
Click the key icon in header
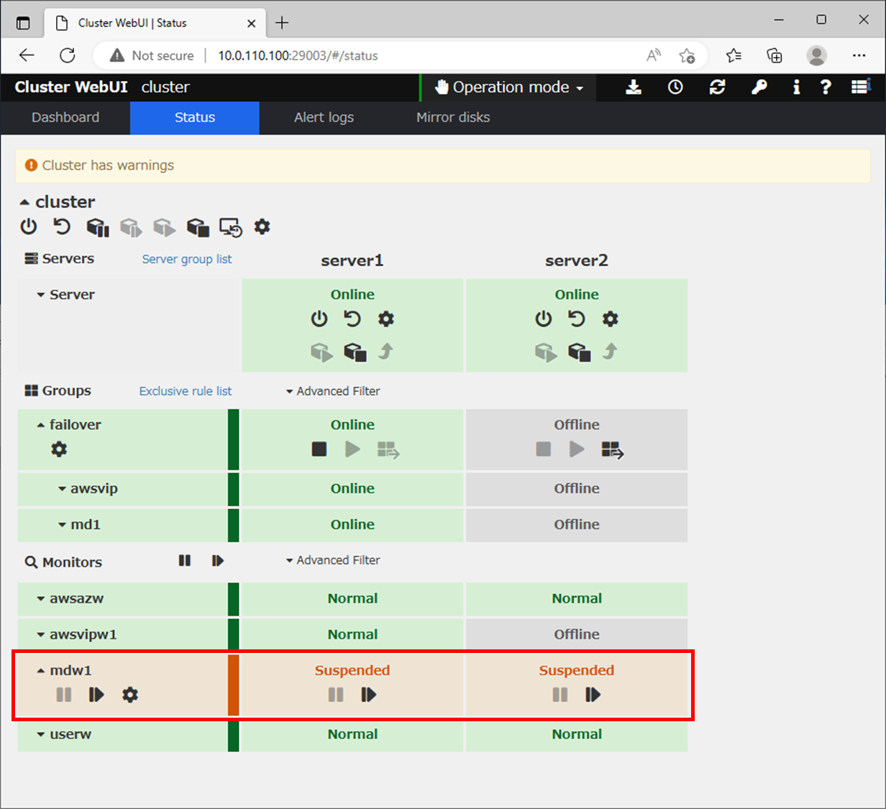point(759,87)
